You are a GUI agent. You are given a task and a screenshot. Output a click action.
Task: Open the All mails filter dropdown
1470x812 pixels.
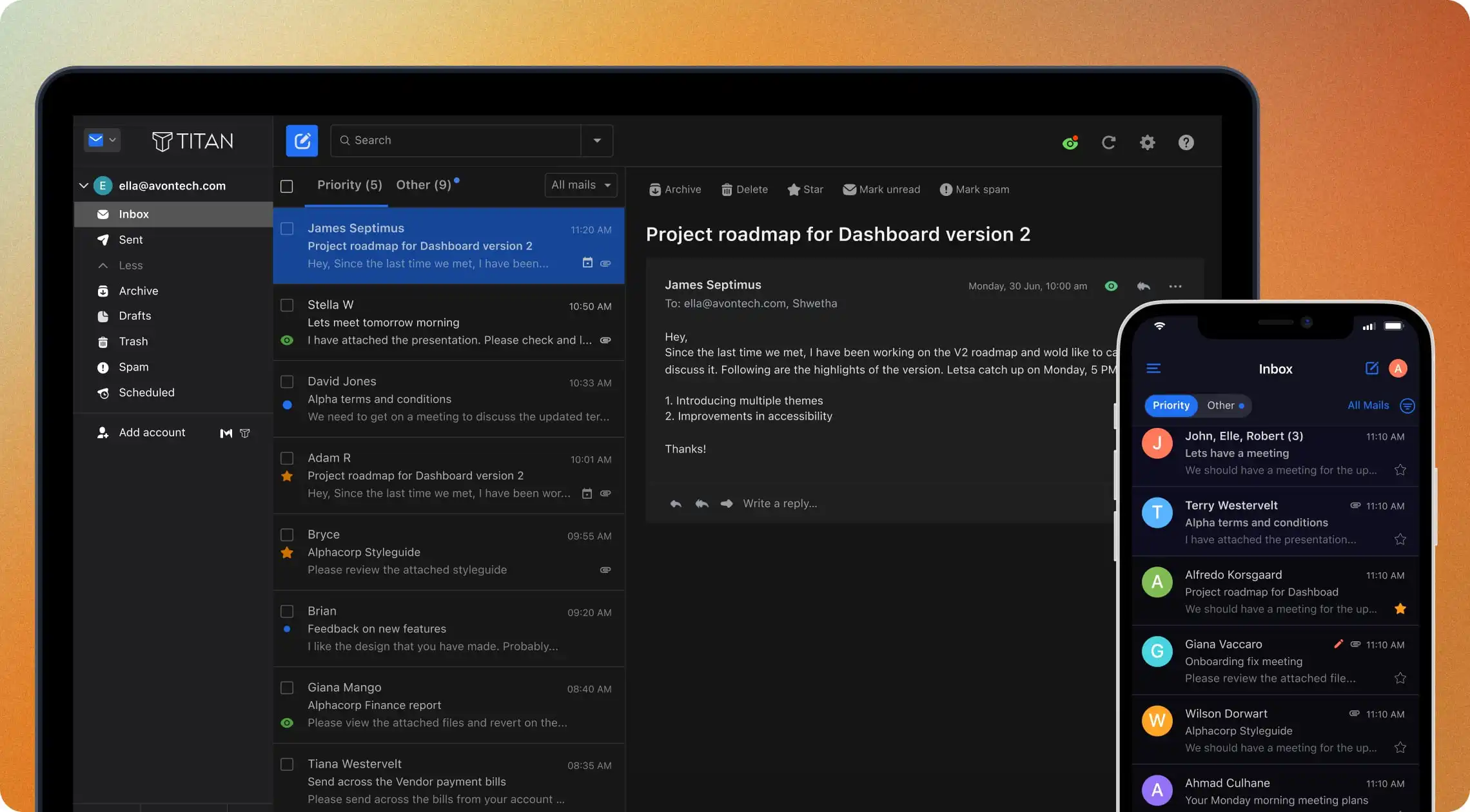coord(580,185)
